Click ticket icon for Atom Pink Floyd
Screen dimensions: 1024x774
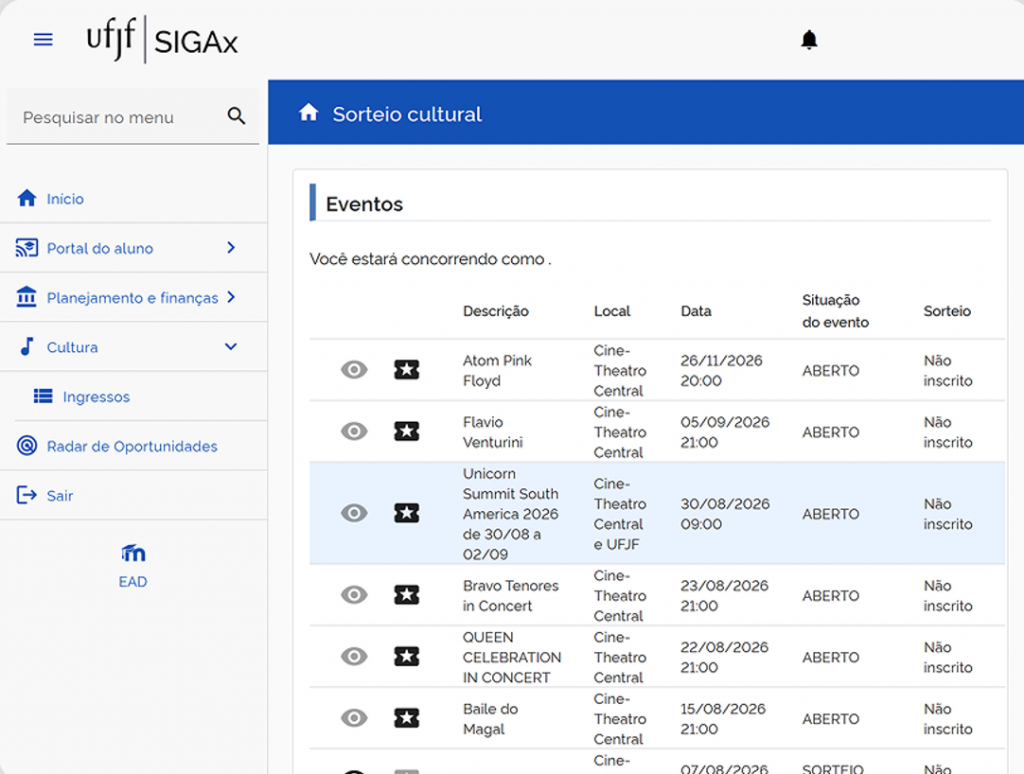407,370
